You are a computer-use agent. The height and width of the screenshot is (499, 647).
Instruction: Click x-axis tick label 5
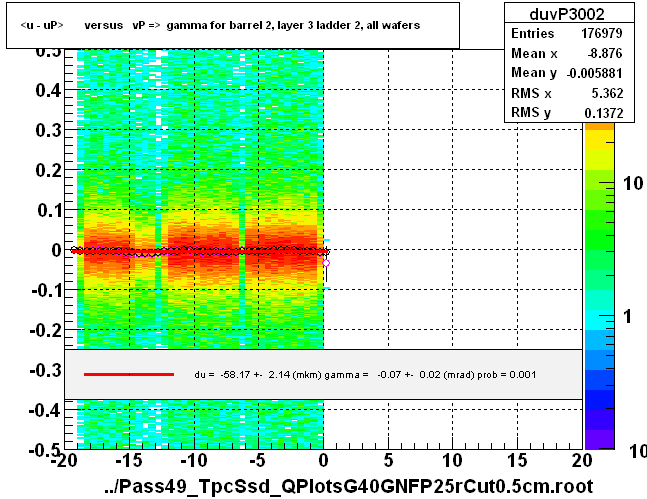(x=388, y=460)
